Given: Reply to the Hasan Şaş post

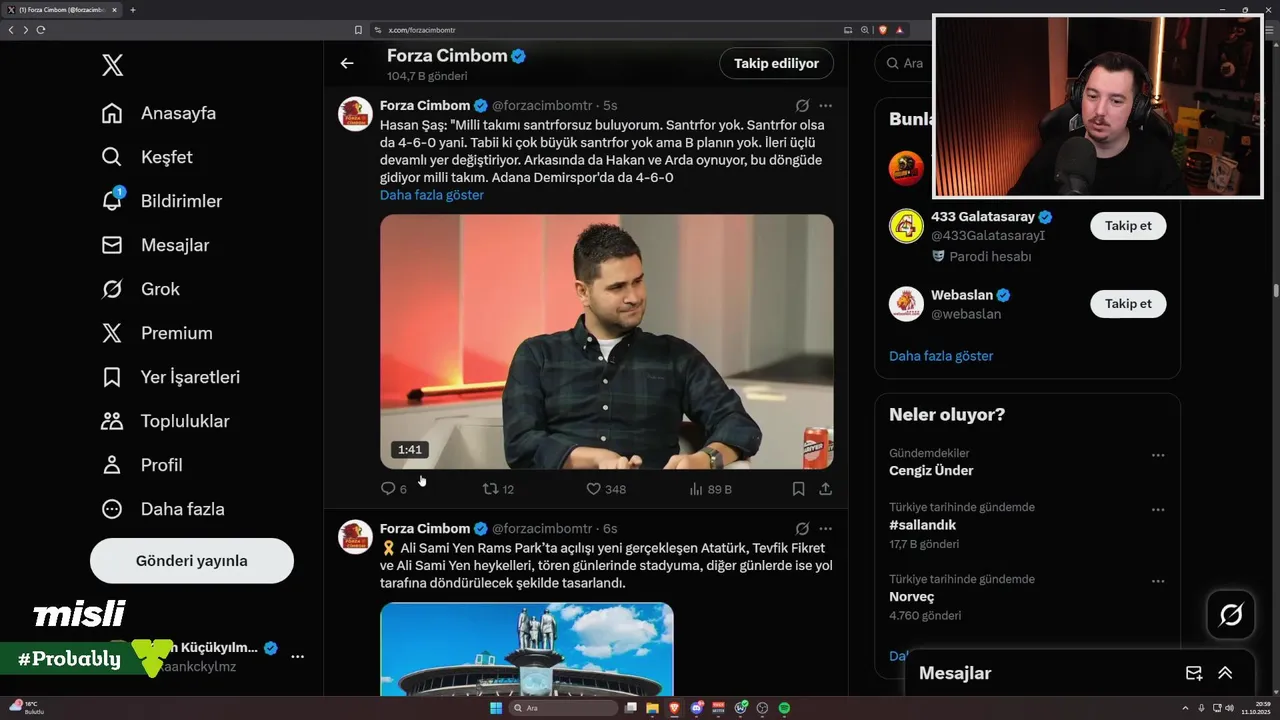Looking at the screenshot, I should [393, 489].
